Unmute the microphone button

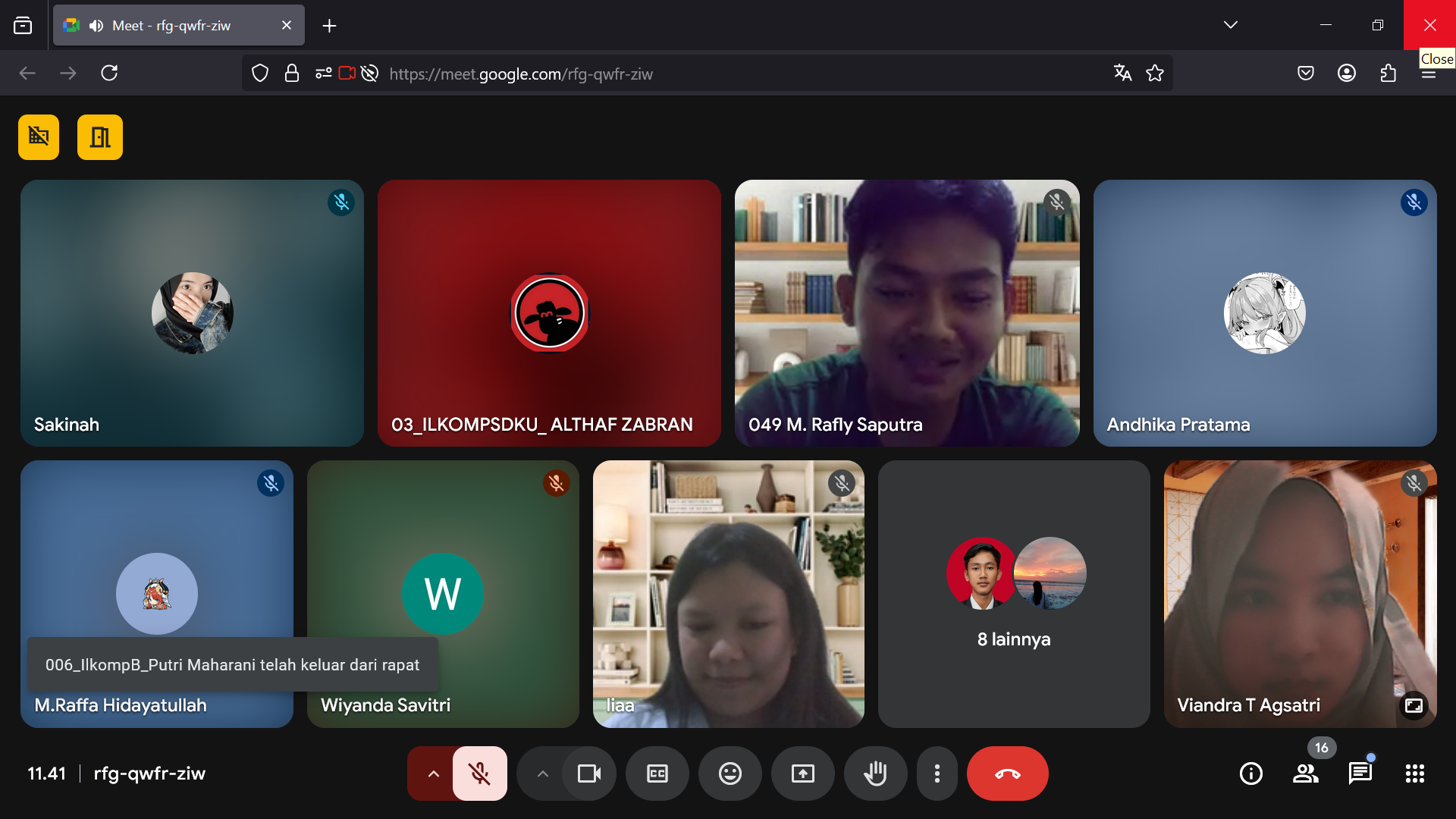pyautogui.click(x=479, y=773)
